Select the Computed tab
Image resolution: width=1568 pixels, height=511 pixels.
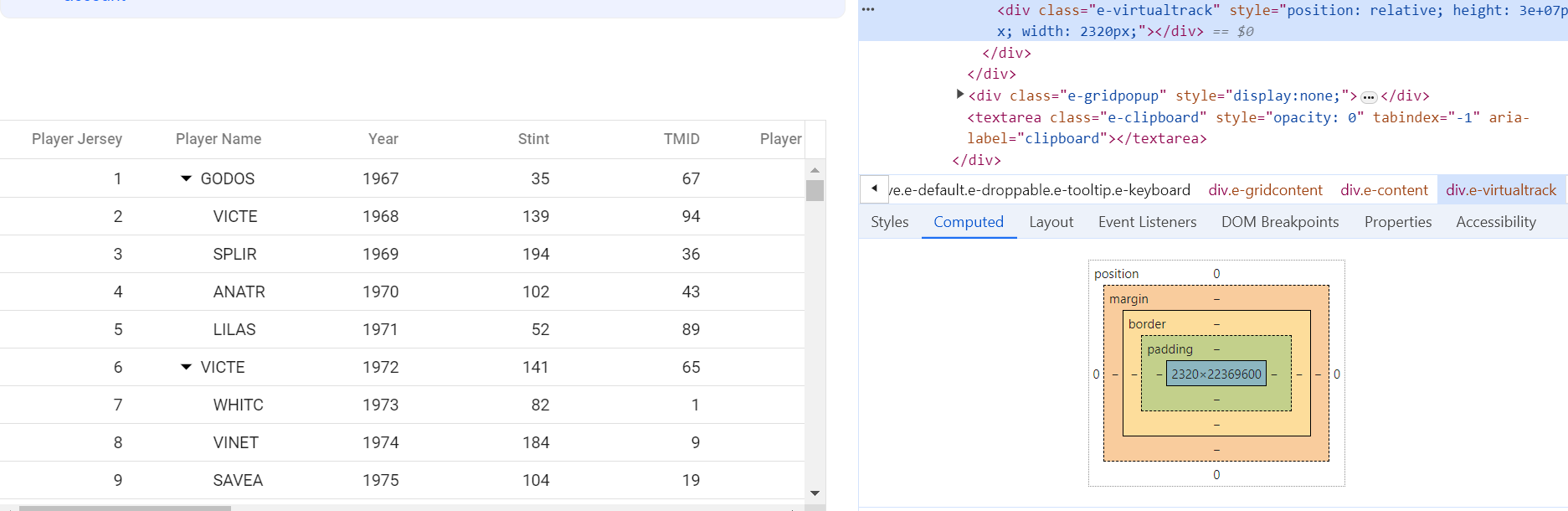[x=969, y=222]
